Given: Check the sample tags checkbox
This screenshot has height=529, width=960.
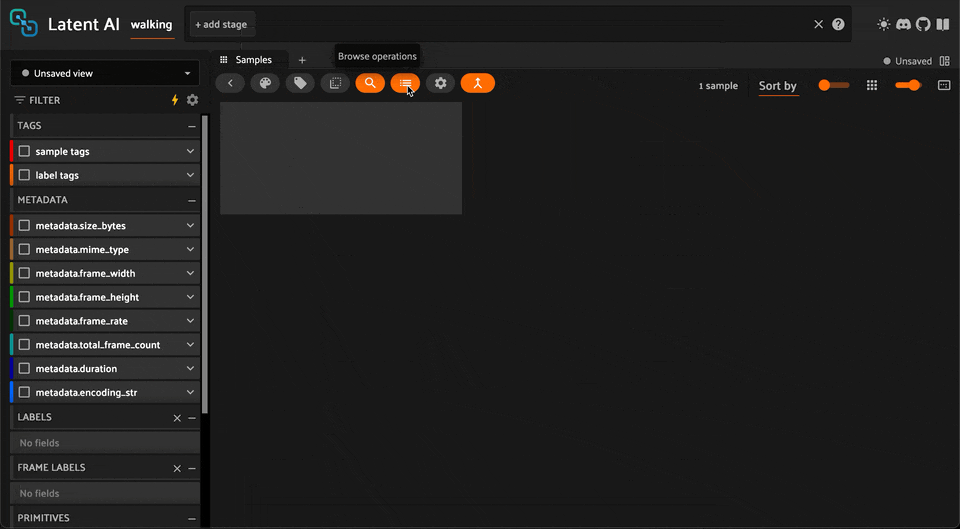Looking at the screenshot, I should click(x=24, y=151).
